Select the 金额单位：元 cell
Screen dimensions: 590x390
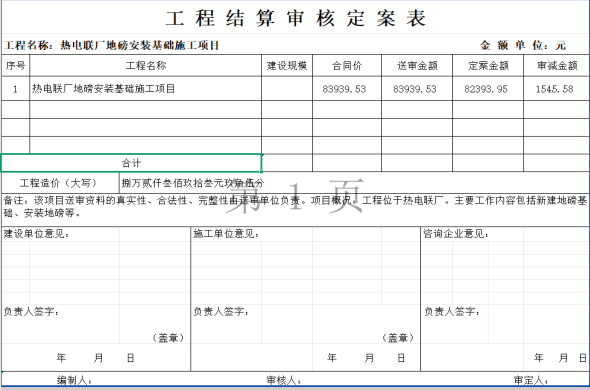pos(523,46)
